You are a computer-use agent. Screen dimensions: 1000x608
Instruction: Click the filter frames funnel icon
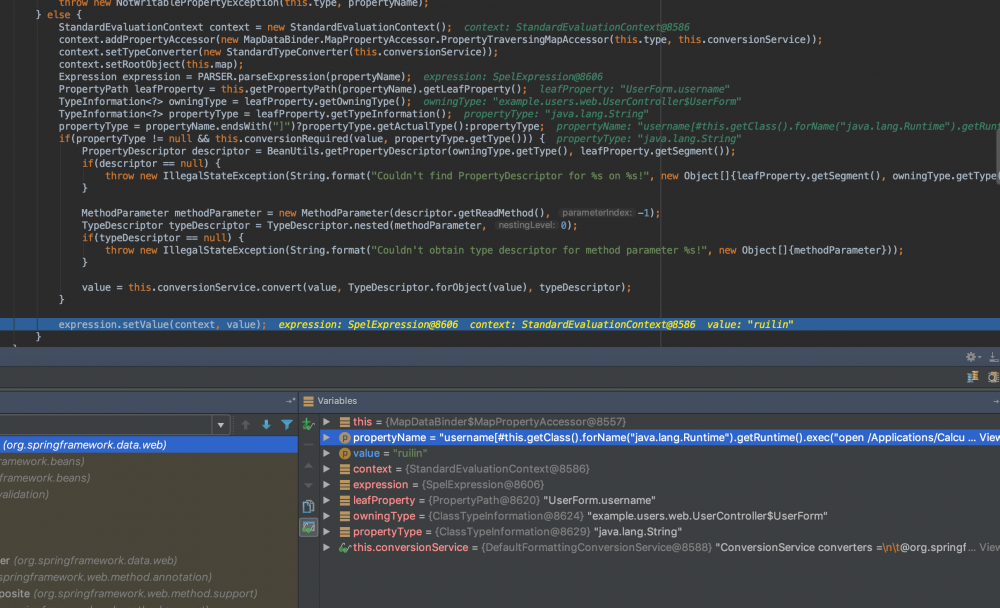(287, 425)
